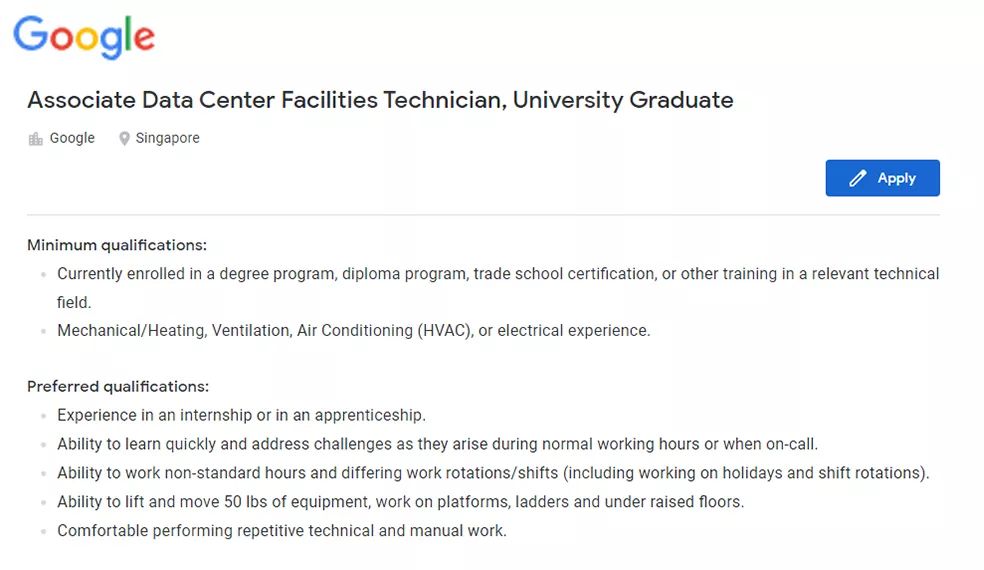Select the Mechanical/Heating, Ventilation experience line
Image resolution: width=984 pixels, height=570 pixels.
pyautogui.click(x=354, y=330)
